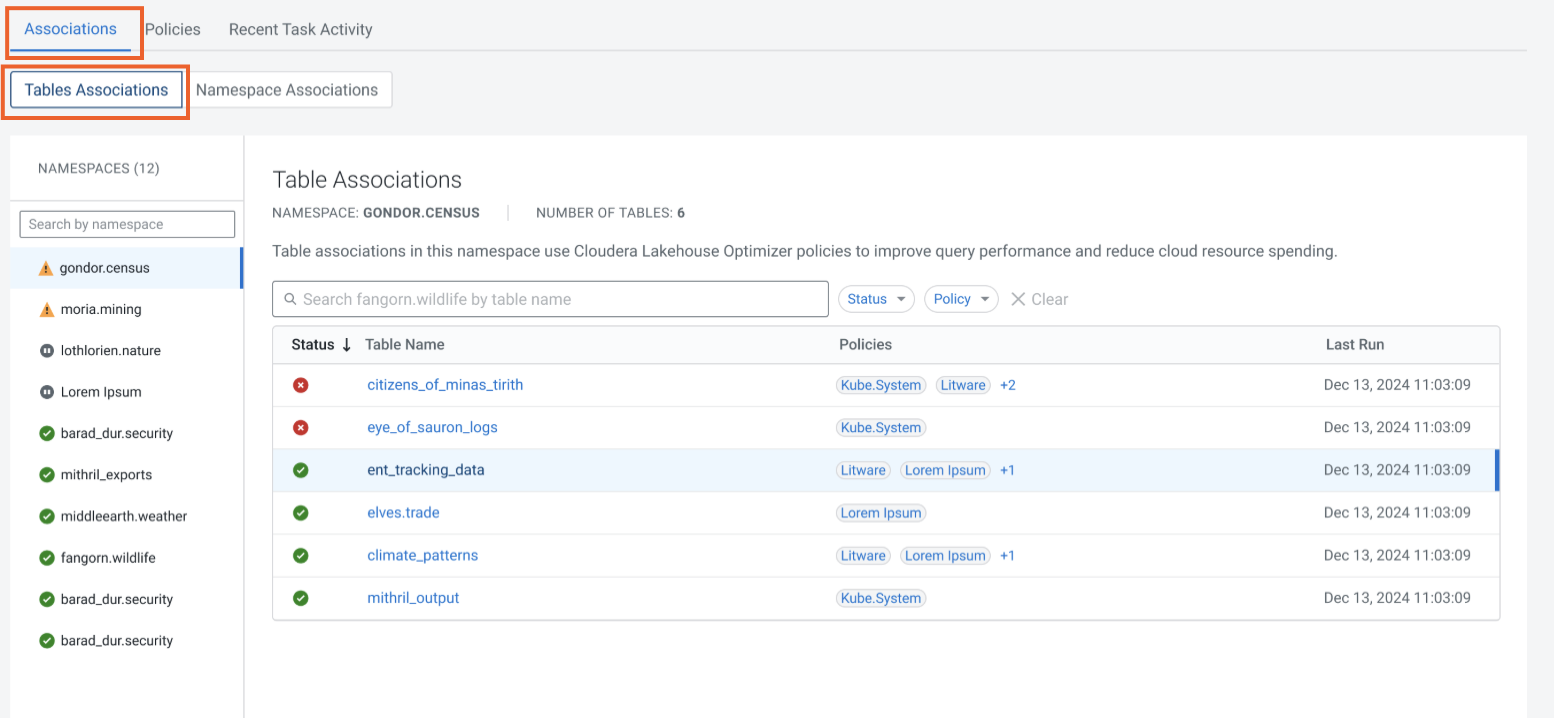Sort by the Status column arrow

(347, 344)
